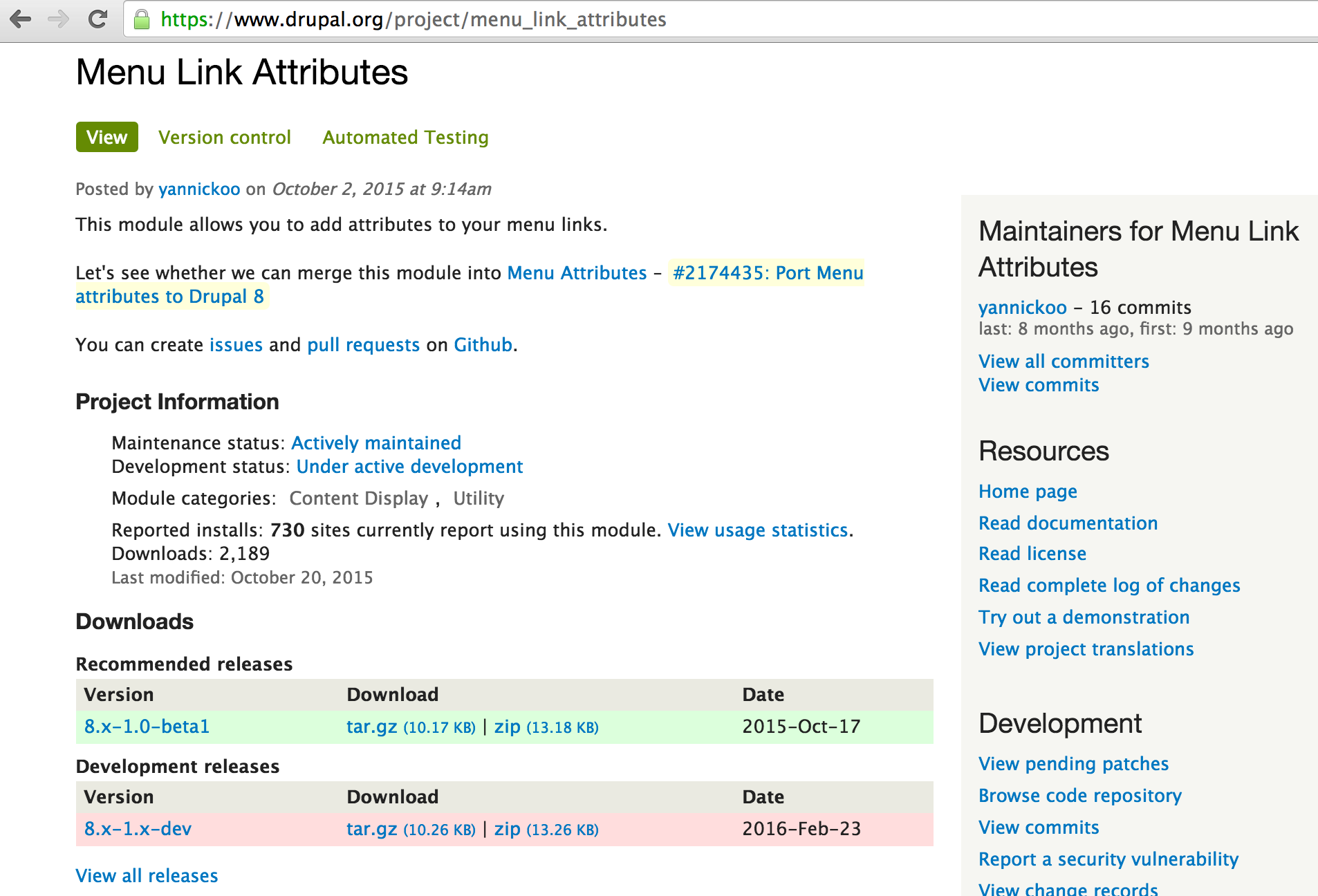The image size is (1318, 896).
Task: Download the dev zip (13.26 KB)
Action: point(546,829)
